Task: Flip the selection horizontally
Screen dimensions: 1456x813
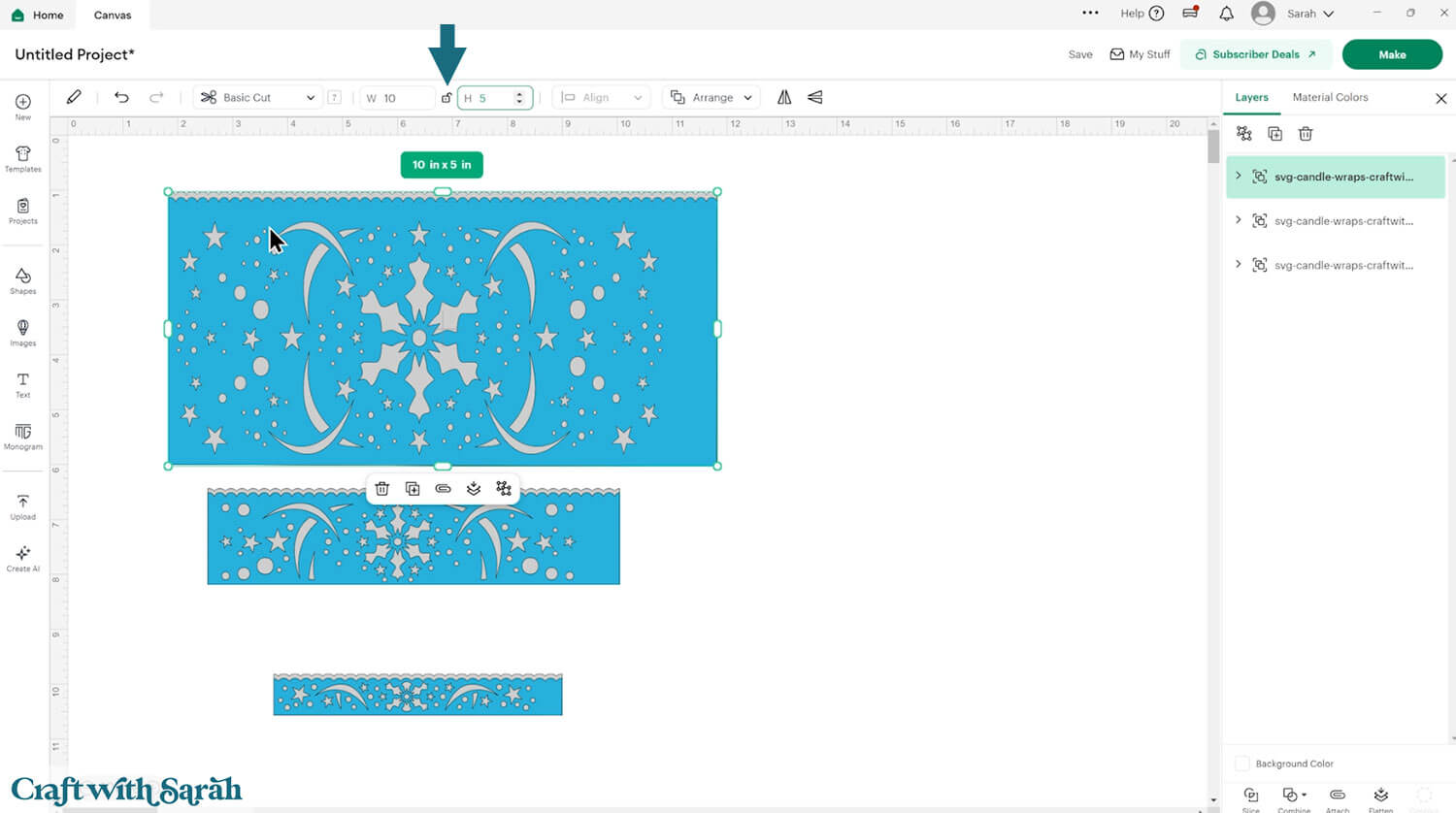Action: point(784,97)
